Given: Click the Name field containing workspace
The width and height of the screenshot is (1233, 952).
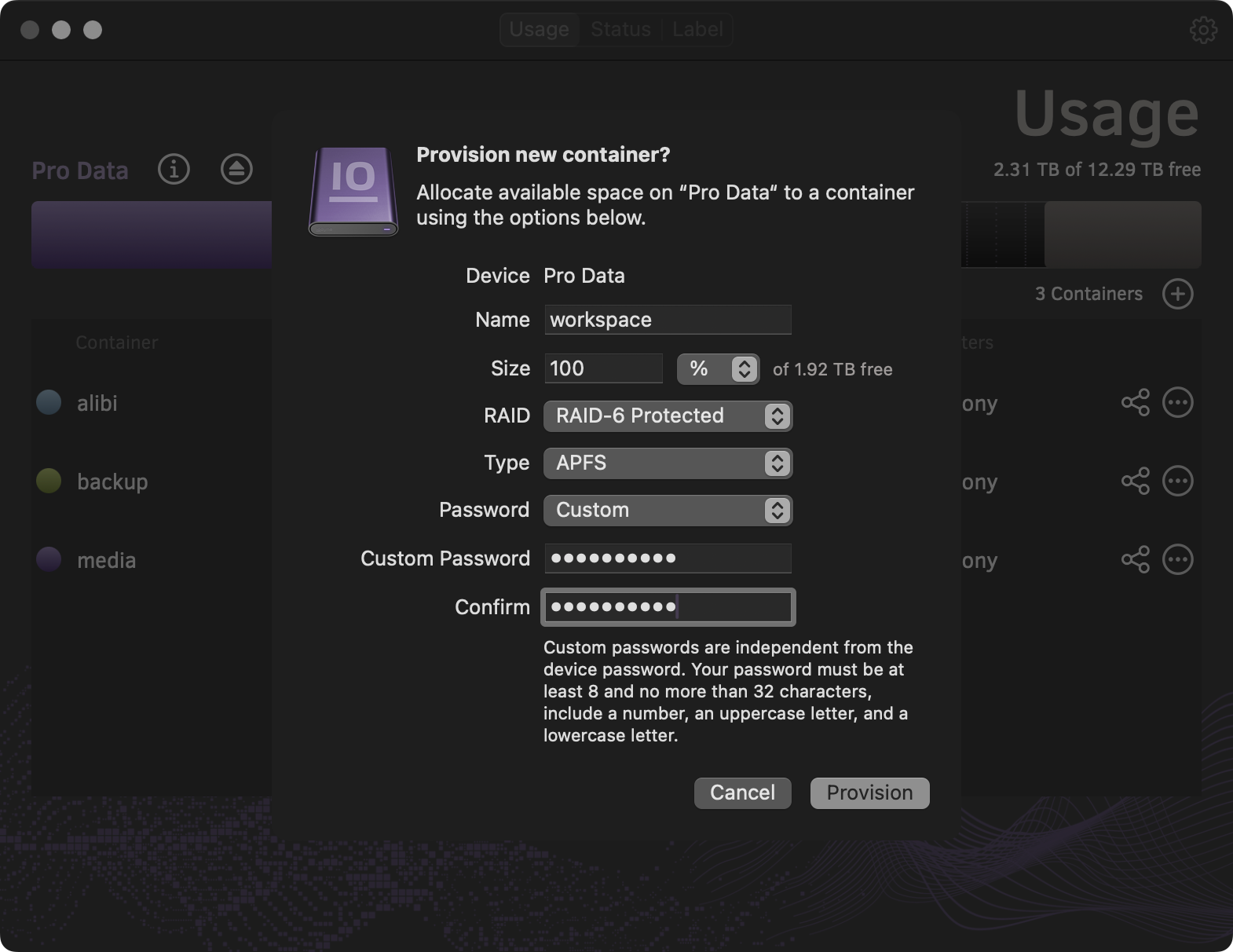Looking at the screenshot, I should coord(668,320).
